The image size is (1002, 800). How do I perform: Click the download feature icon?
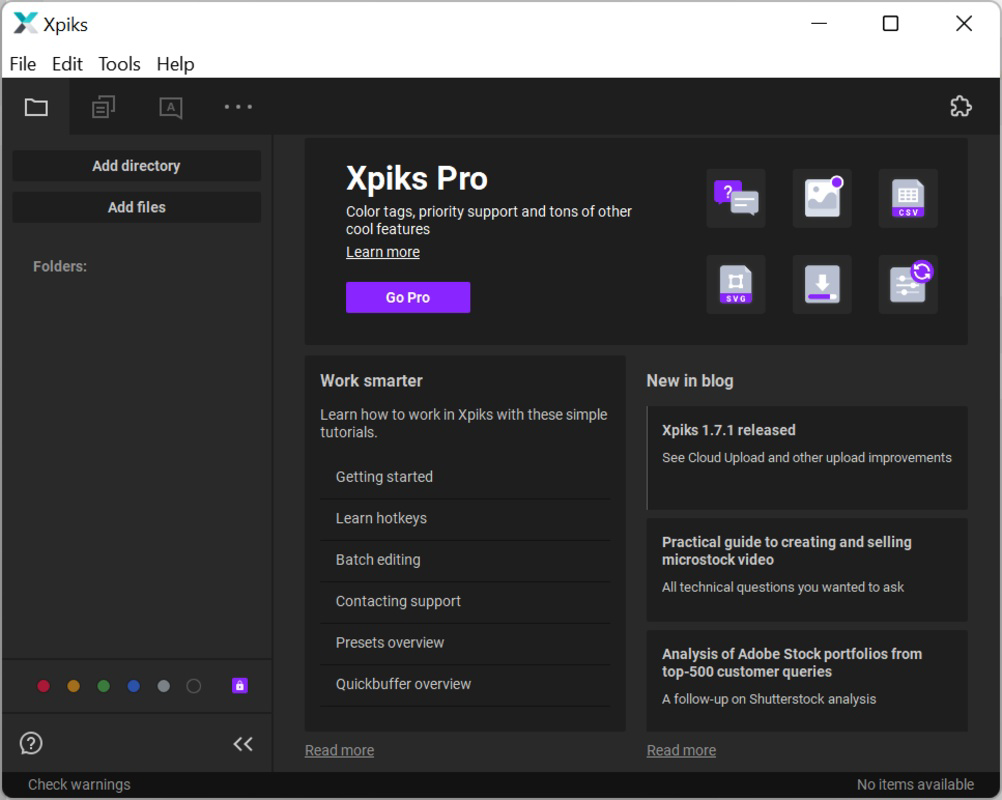point(822,284)
